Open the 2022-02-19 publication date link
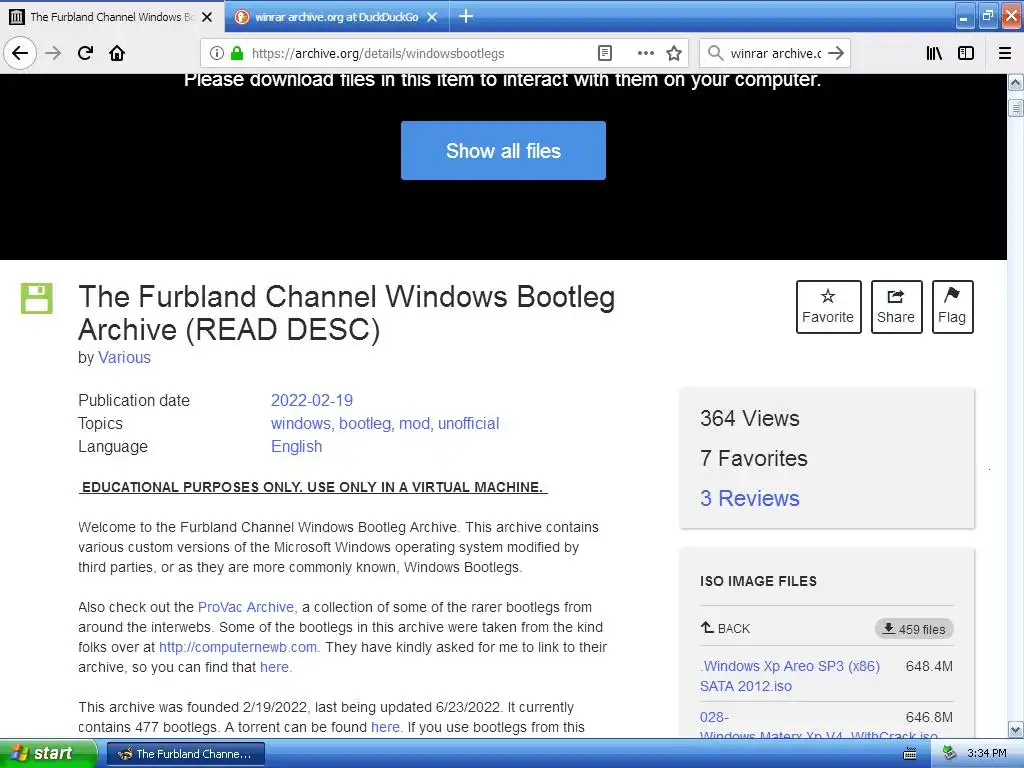Image resolution: width=1024 pixels, height=768 pixels. pyautogui.click(x=312, y=400)
